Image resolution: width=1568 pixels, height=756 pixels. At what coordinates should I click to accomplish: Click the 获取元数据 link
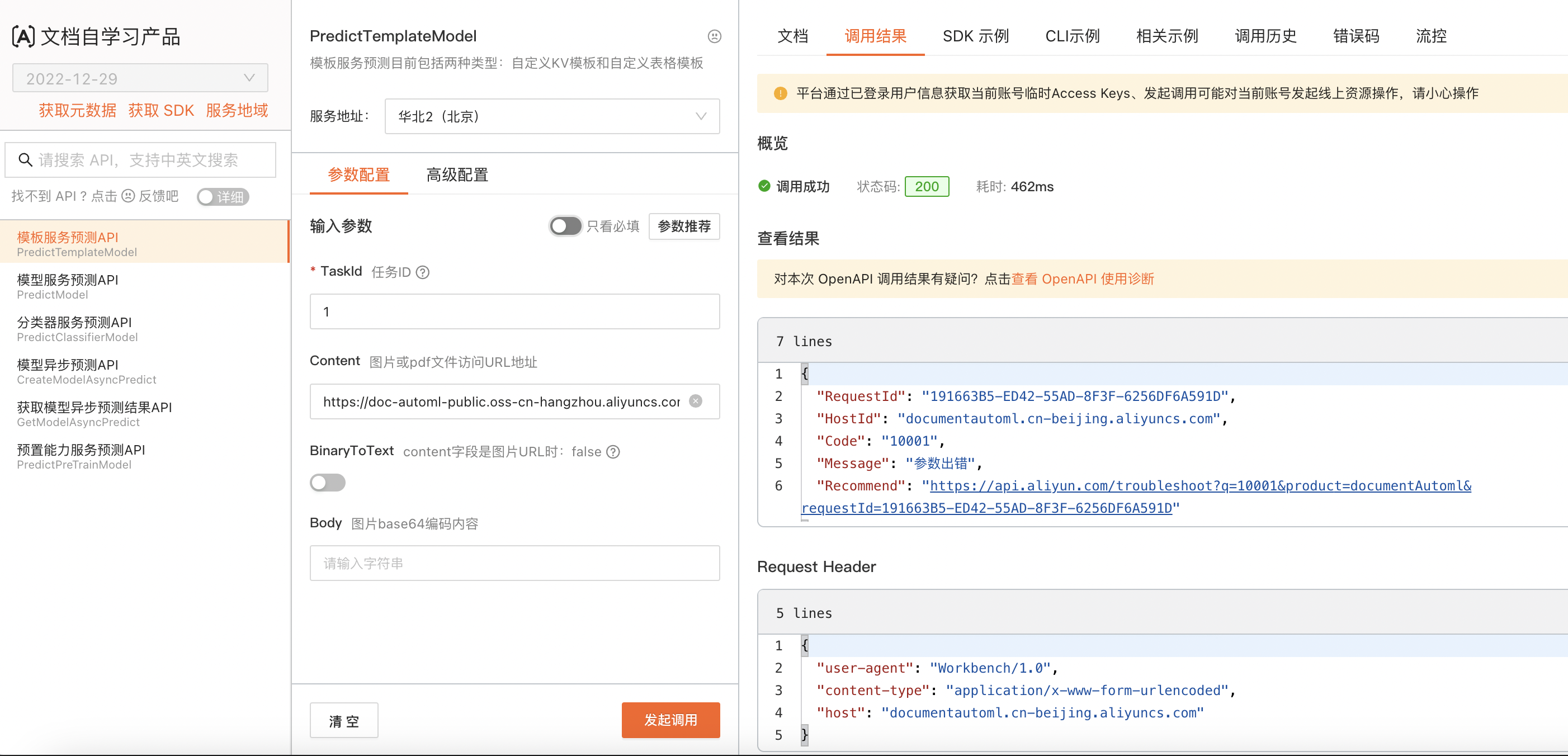coord(77,110)
